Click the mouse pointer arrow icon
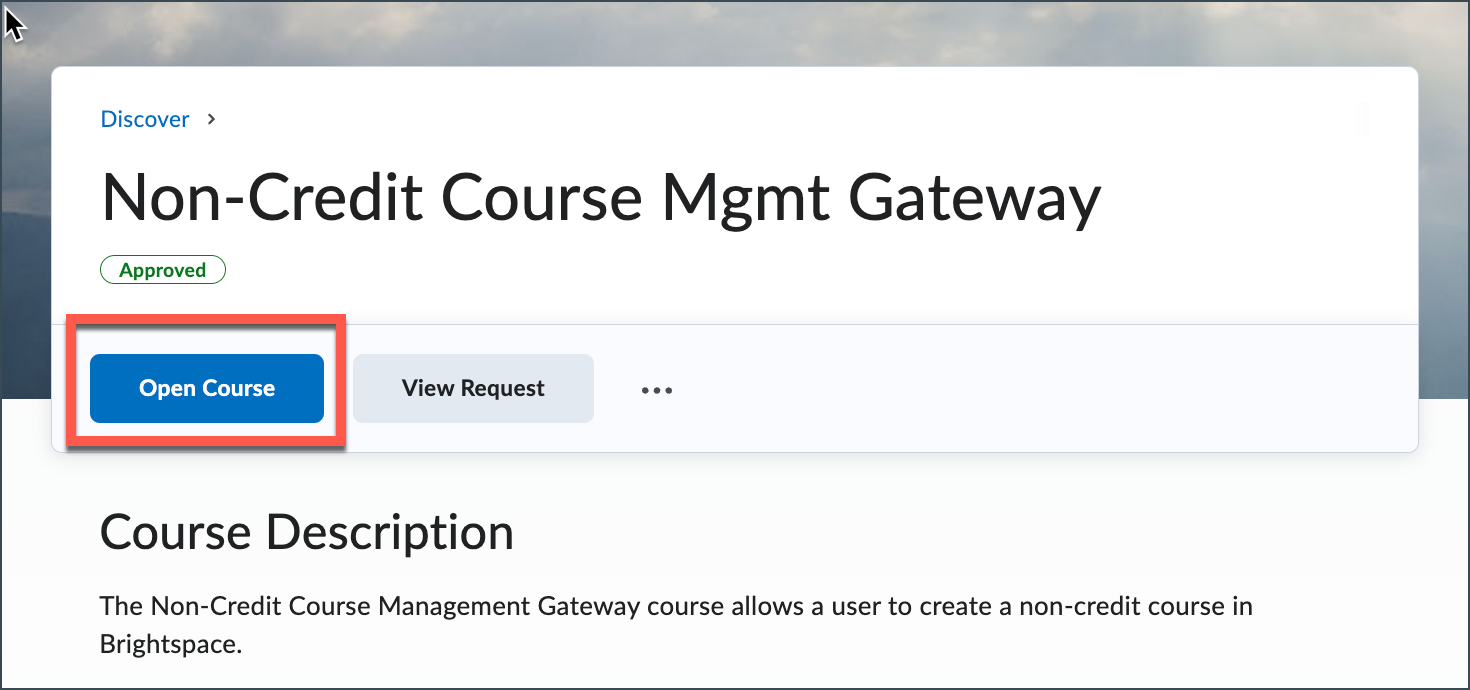 14,22
